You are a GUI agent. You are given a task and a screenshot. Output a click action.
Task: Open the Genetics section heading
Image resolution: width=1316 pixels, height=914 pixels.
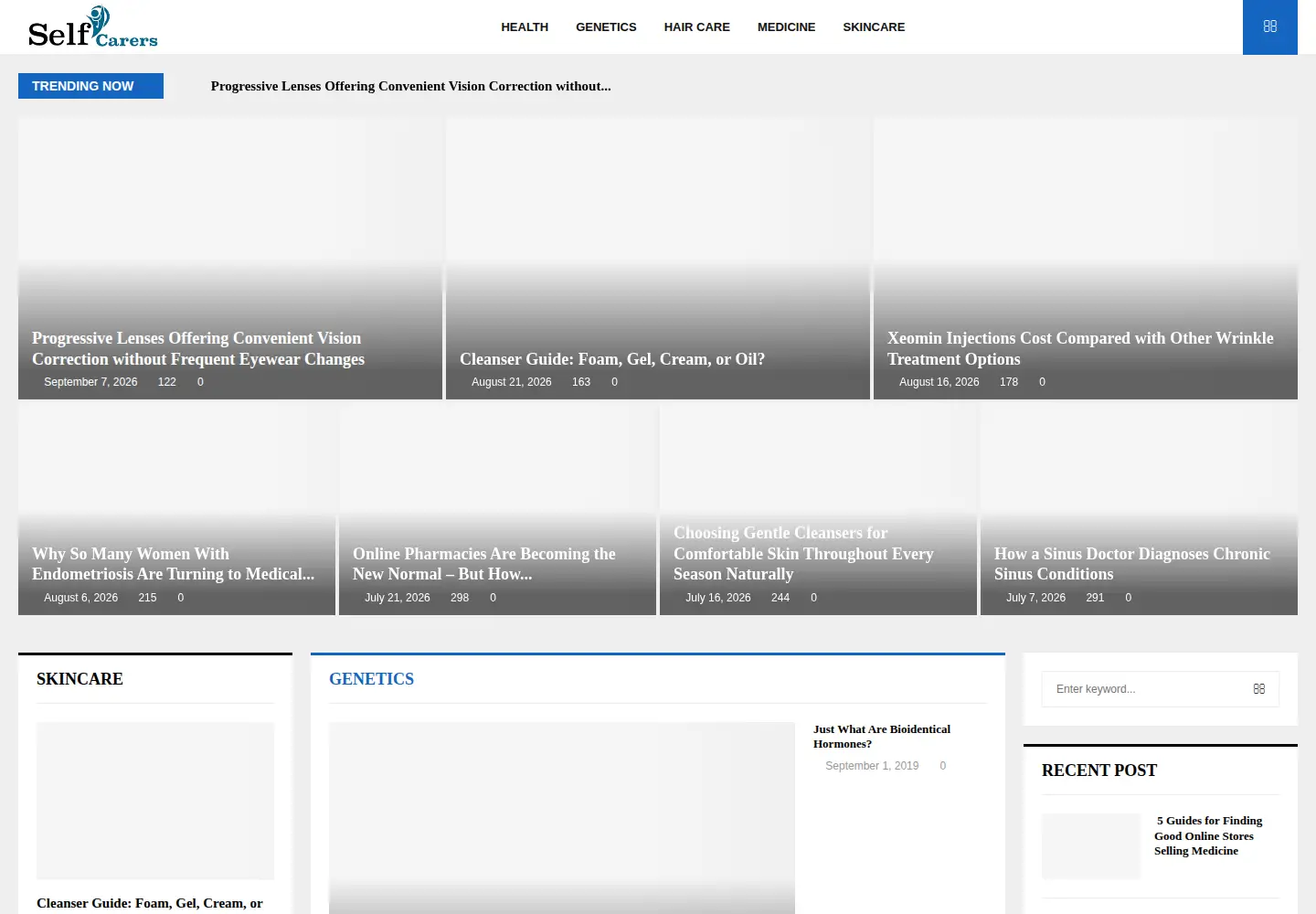pyautogui.click(x=371, y=679)
